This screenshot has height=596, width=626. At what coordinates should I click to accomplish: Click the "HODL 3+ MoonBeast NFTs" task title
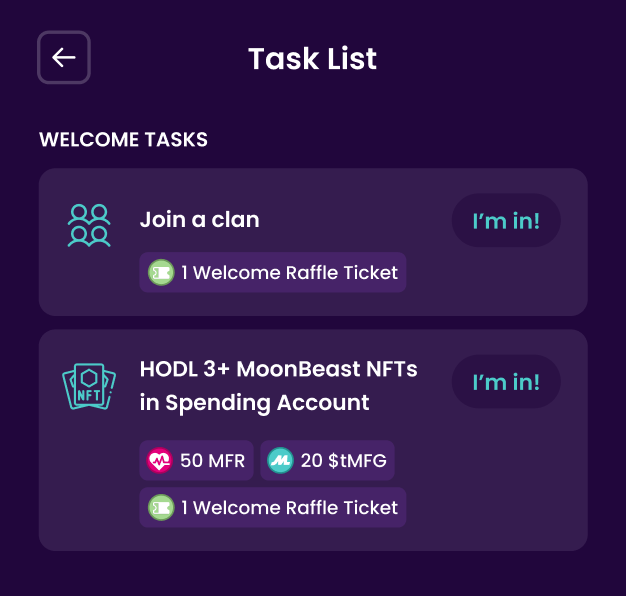point(279,369)
